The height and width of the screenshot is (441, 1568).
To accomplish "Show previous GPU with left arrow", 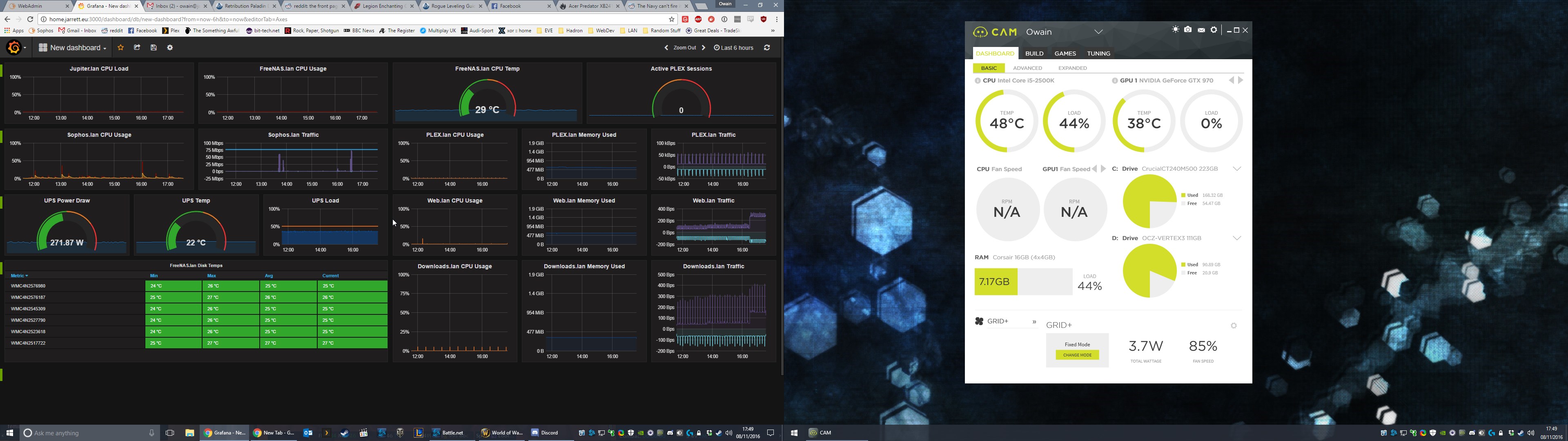I will (x=1232, y=80).
